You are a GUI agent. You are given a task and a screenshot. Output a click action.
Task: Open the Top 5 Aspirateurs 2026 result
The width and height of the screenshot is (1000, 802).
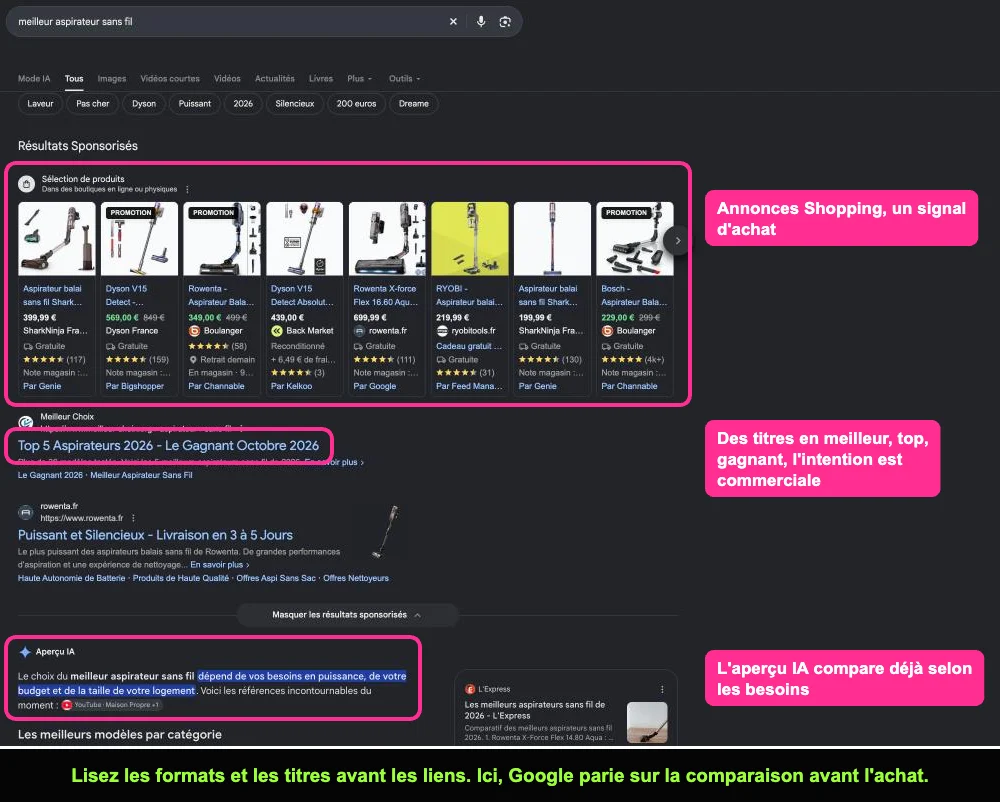pos(168,446)
